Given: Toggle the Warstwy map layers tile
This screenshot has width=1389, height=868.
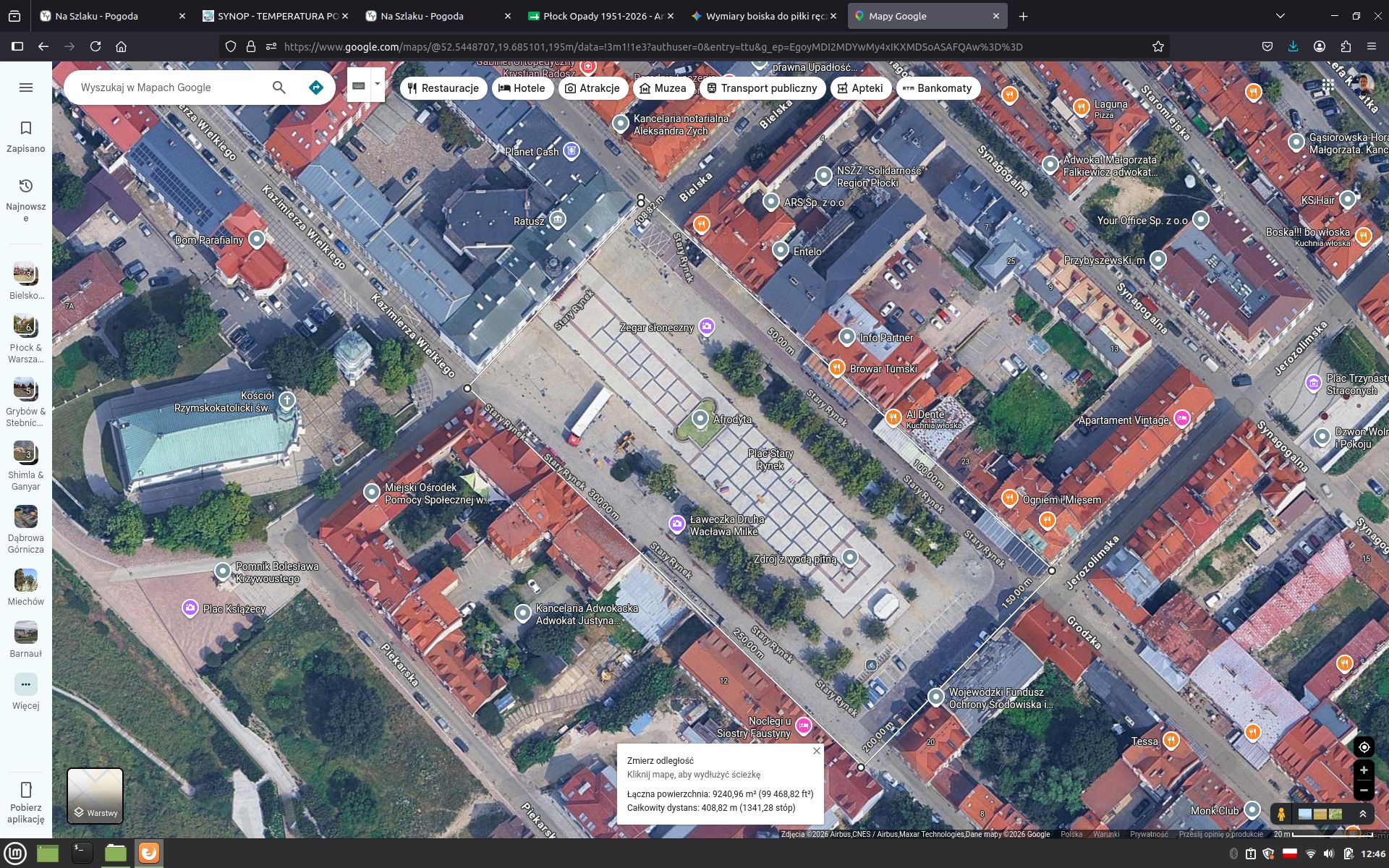Looking at the screenshot, I should pos(95,796).
